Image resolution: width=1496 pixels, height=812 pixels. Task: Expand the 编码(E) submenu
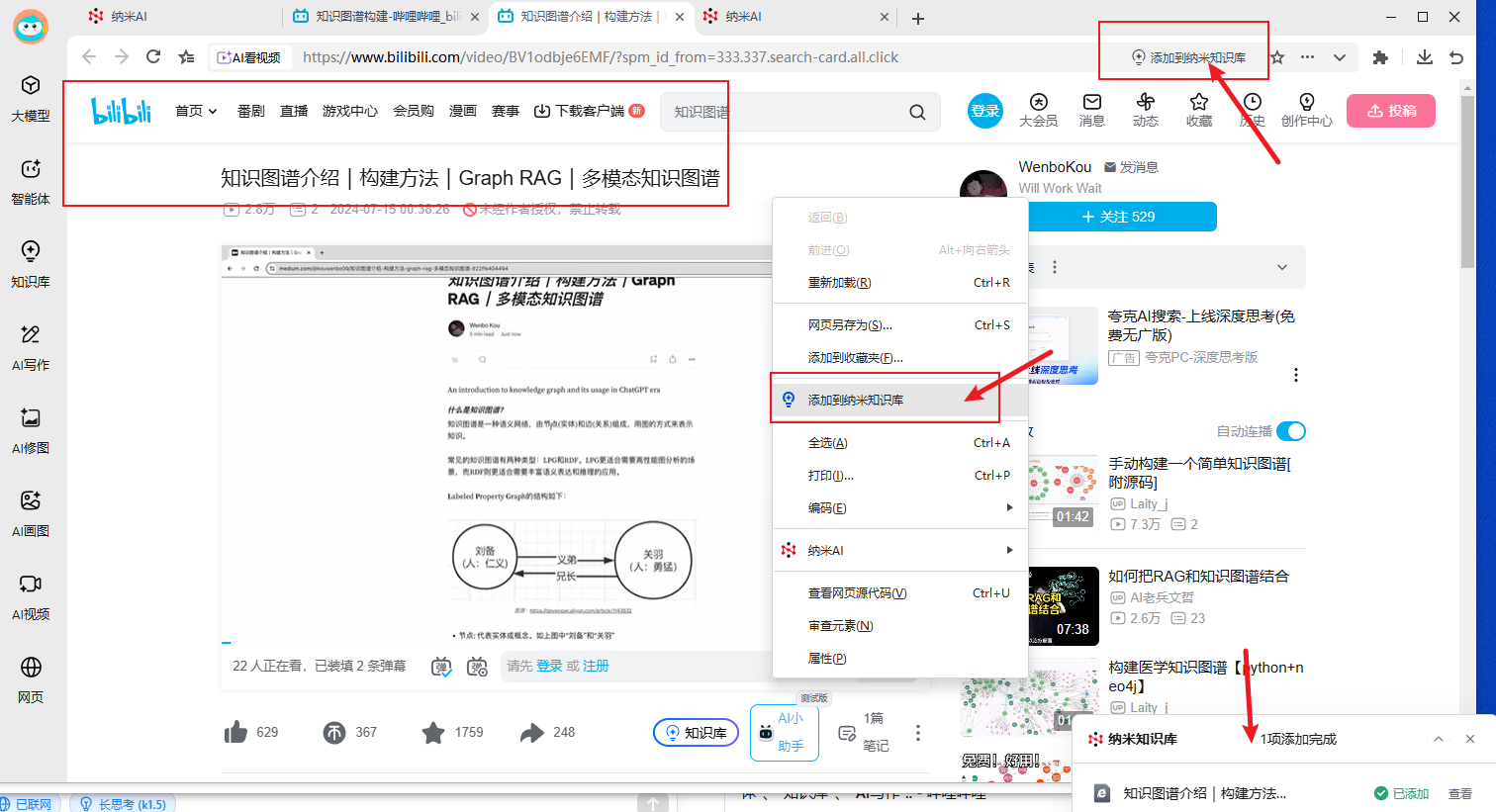click(x=900, y=508)
